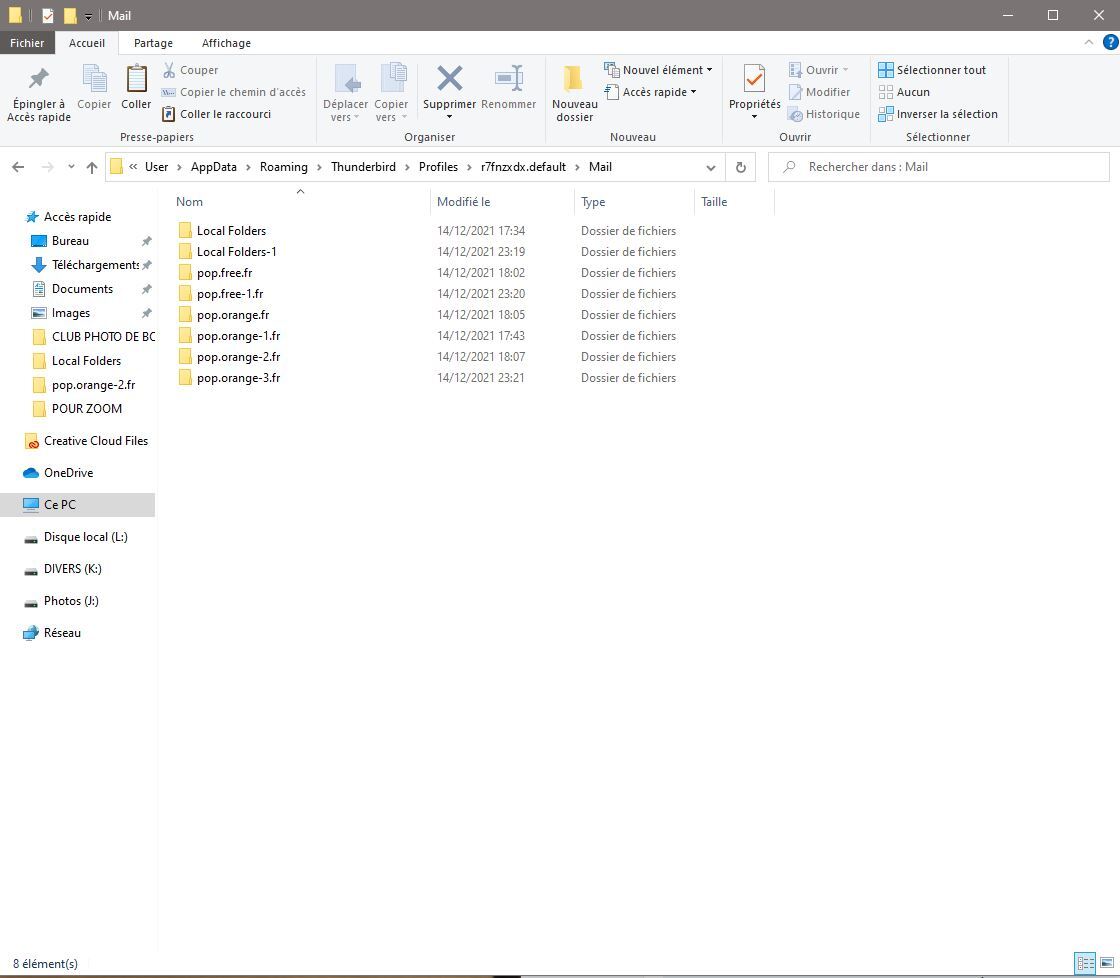The height and width of the screenshot is (978, 1120).
Task: Open Nouvel élément dropdown
Action: pyautogui.click(x=658, y=70)
